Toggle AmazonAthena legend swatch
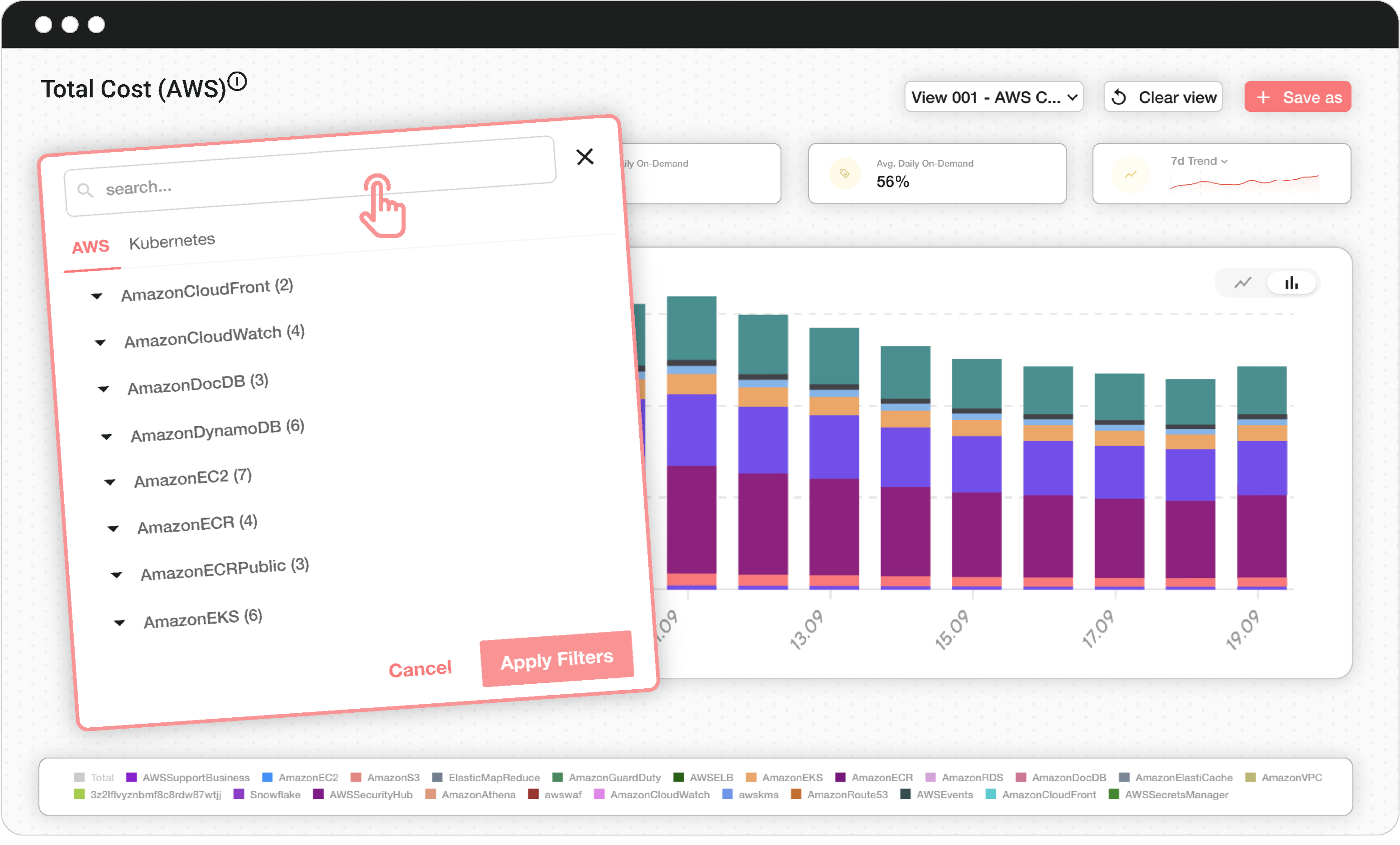 click(x=431, y=794)
